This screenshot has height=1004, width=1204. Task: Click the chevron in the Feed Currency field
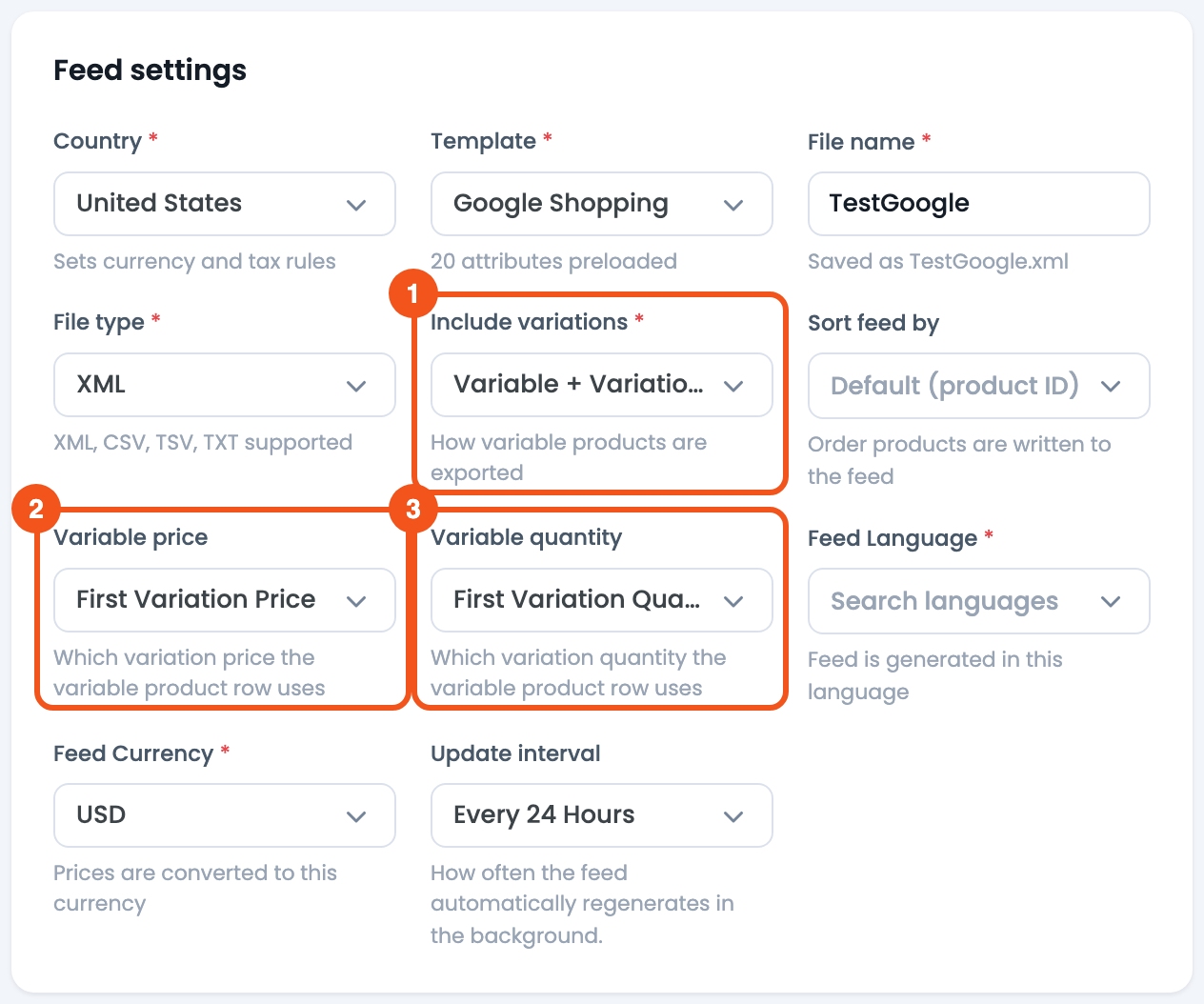pyautogui.click(x=356, y=816)
